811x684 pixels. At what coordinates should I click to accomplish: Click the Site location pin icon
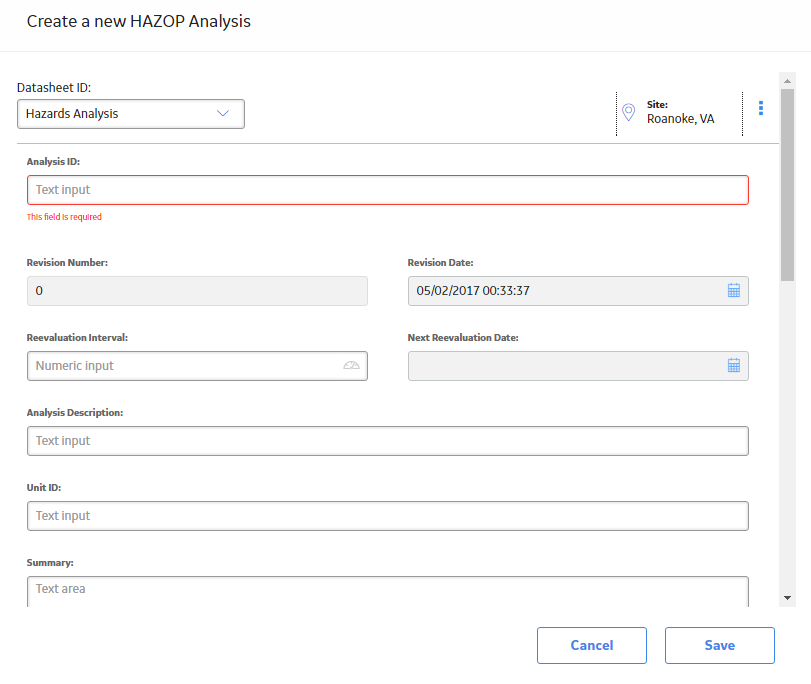pyautogui.click(x=628, y=112)
